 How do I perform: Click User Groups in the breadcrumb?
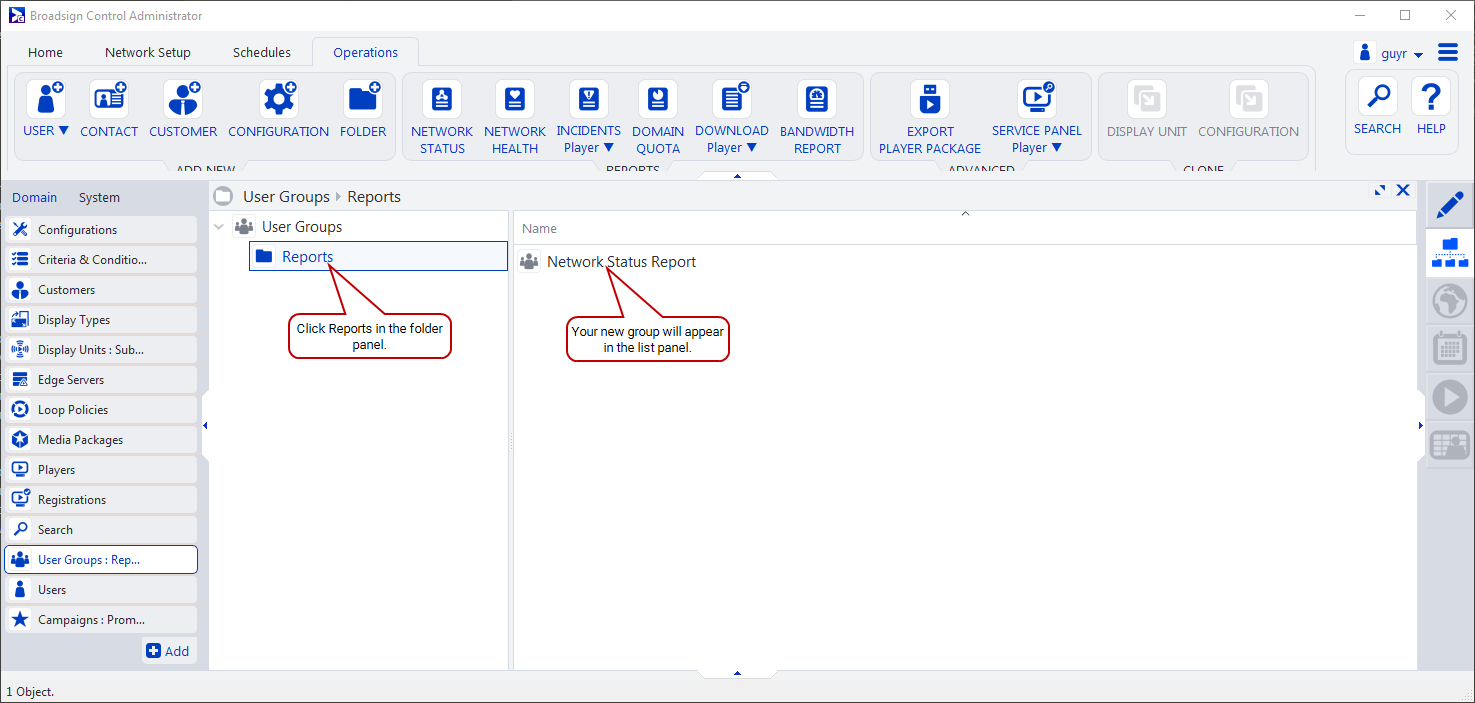286,197
